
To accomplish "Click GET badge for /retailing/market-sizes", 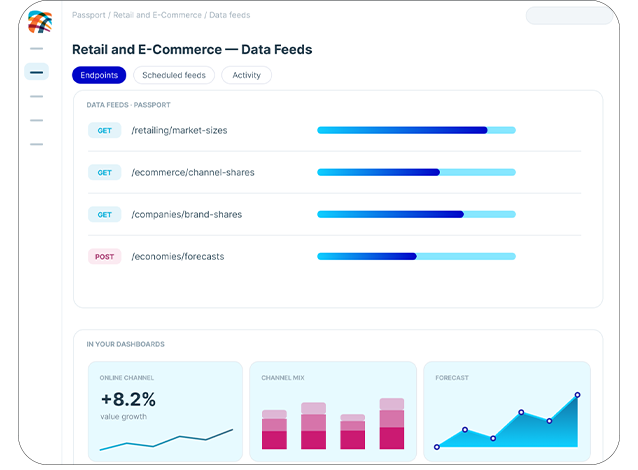I will click(x=105, y=131).
